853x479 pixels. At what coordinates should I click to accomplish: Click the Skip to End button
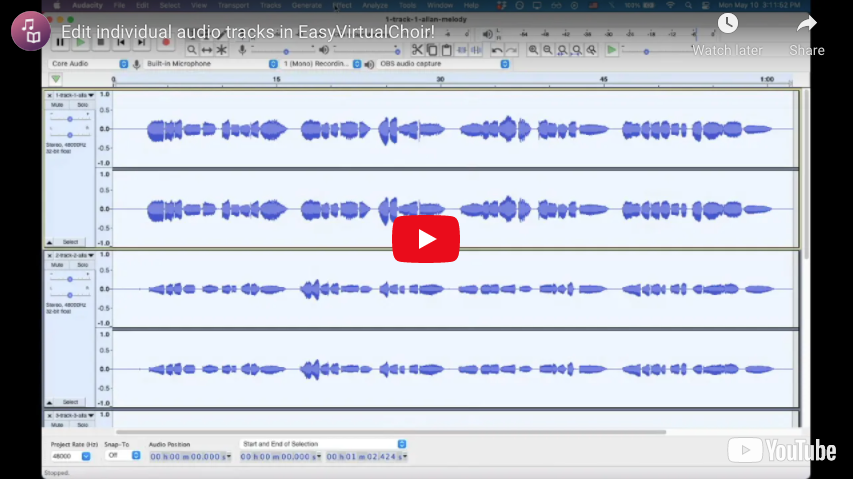coord(141,42)
